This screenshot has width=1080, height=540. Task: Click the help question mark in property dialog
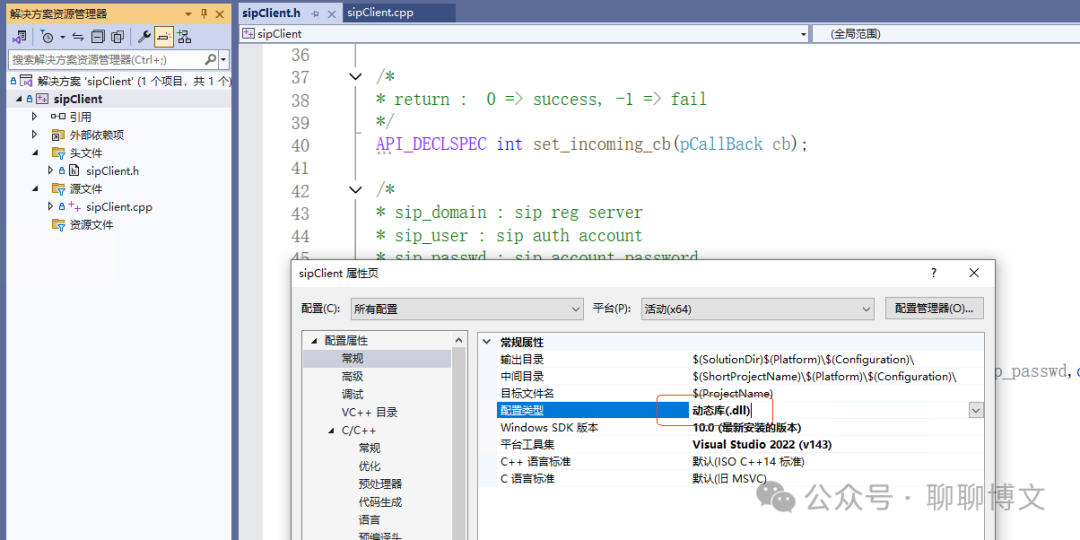click(933, 273)
